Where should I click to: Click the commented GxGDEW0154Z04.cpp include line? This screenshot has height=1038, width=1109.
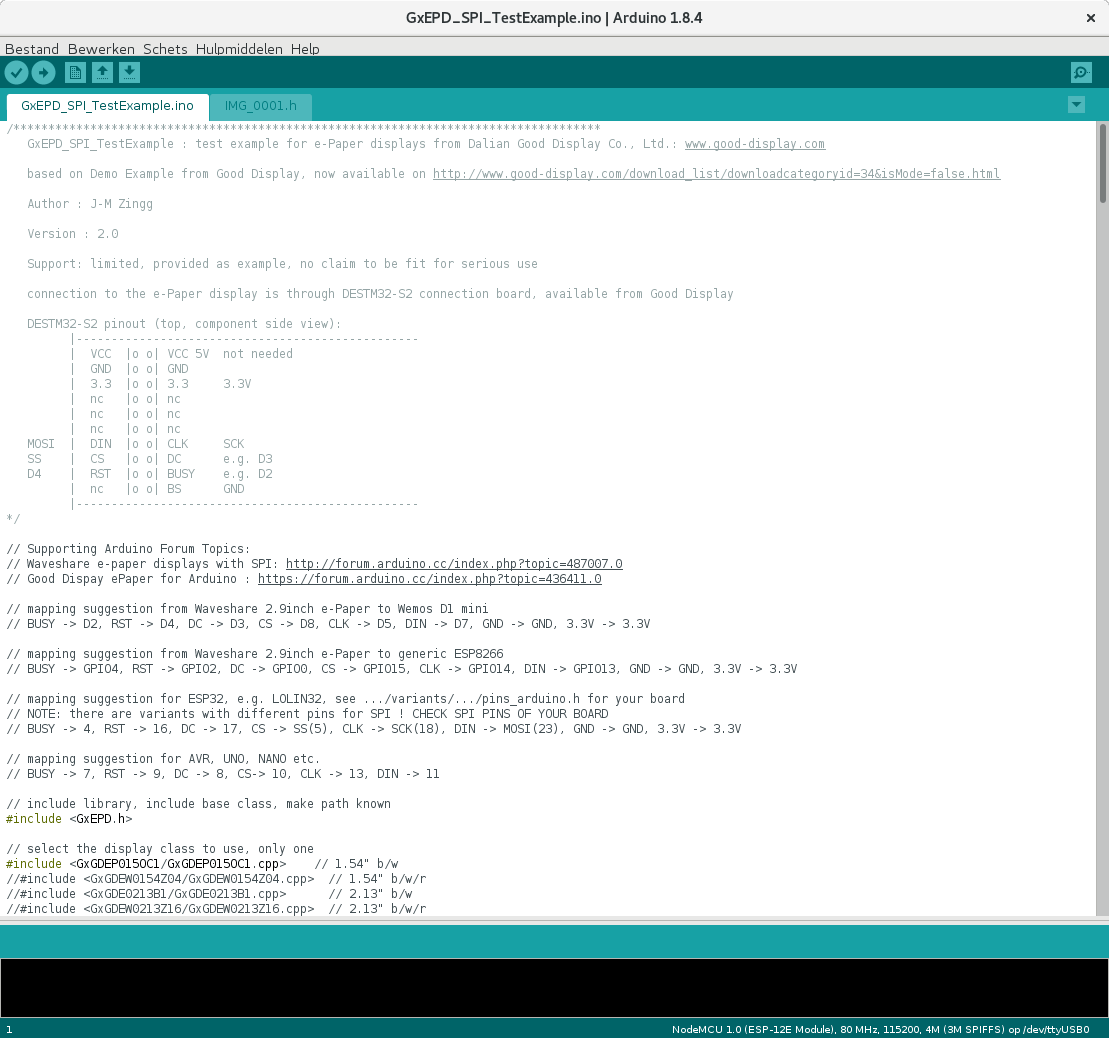pos(216,879)
